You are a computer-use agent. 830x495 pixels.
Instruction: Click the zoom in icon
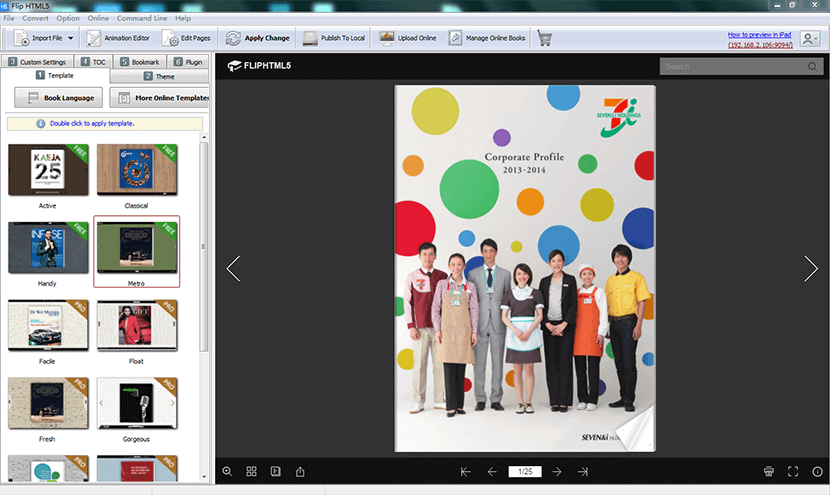pyautogui.click(x=227, y=471)
